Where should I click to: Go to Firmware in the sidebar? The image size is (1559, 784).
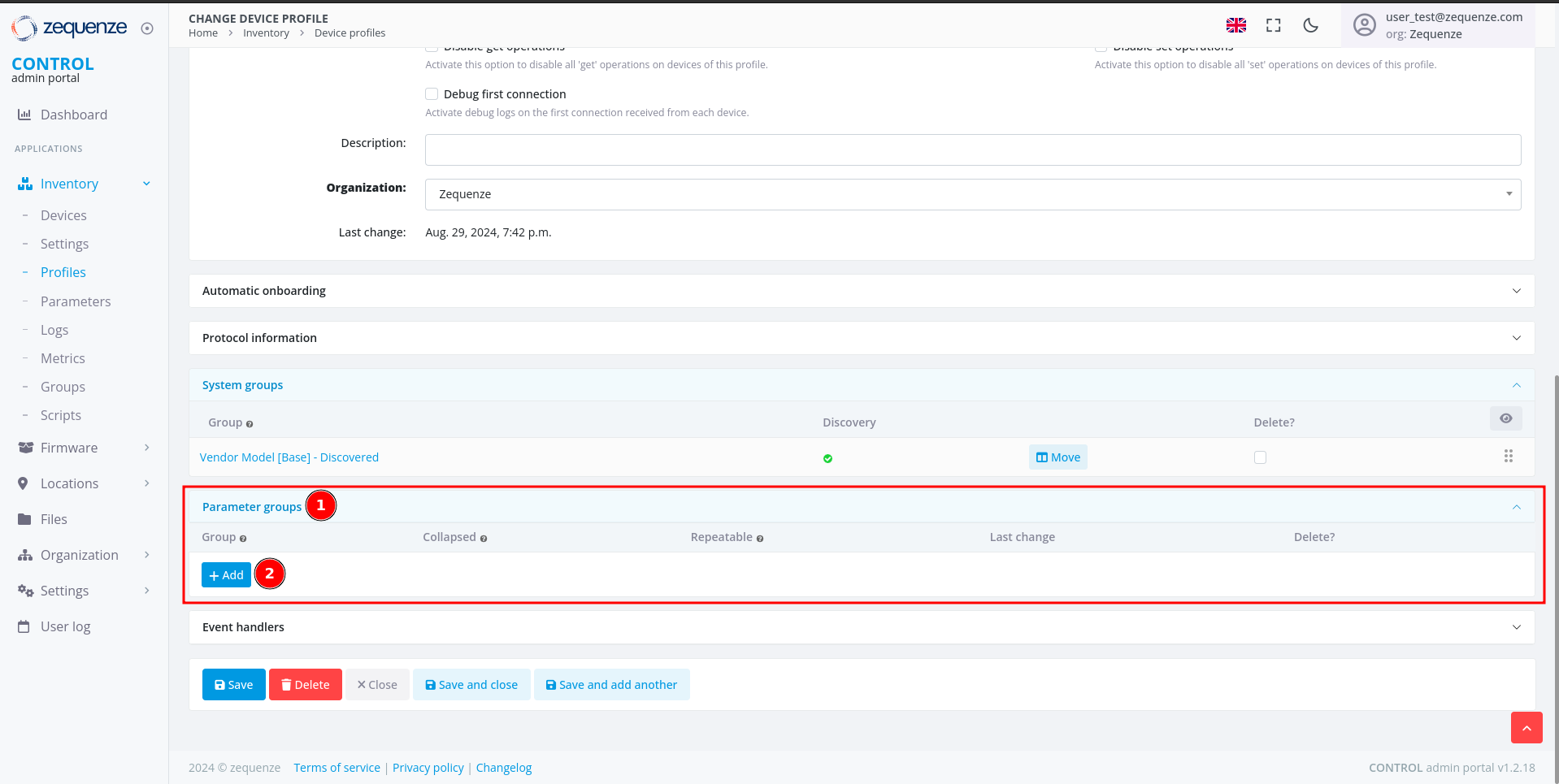click(x=69, y=448)
